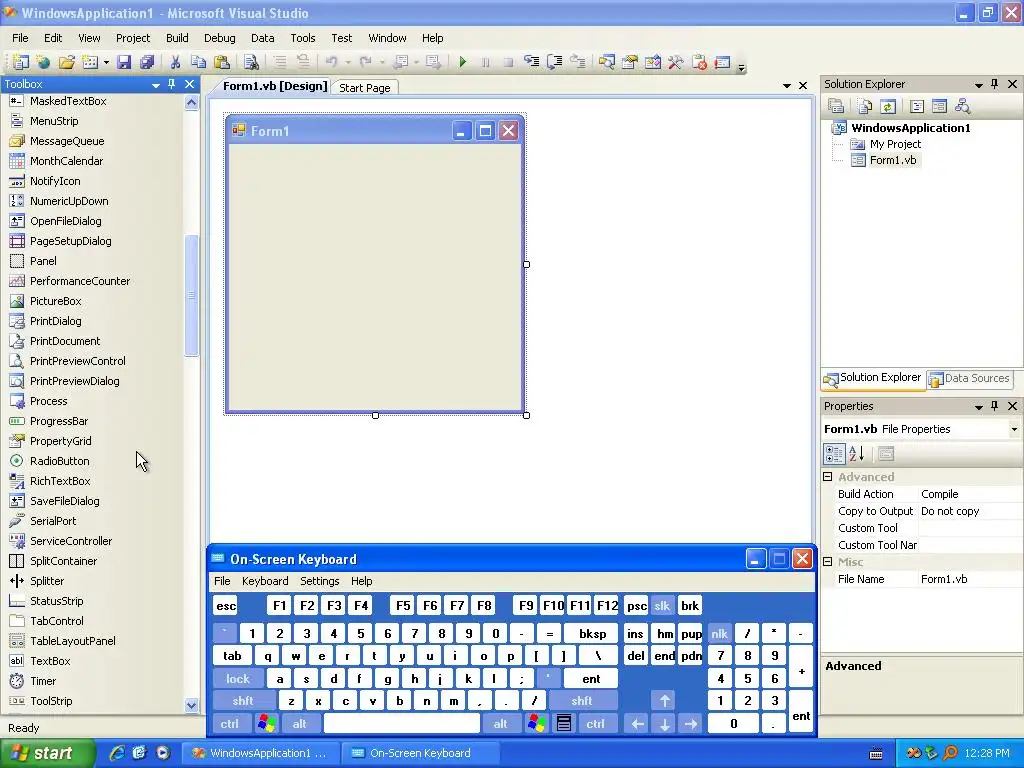Collapse the Advanced category in Properties
This screenshot has height=768, width=1024.
pos(828,477)
